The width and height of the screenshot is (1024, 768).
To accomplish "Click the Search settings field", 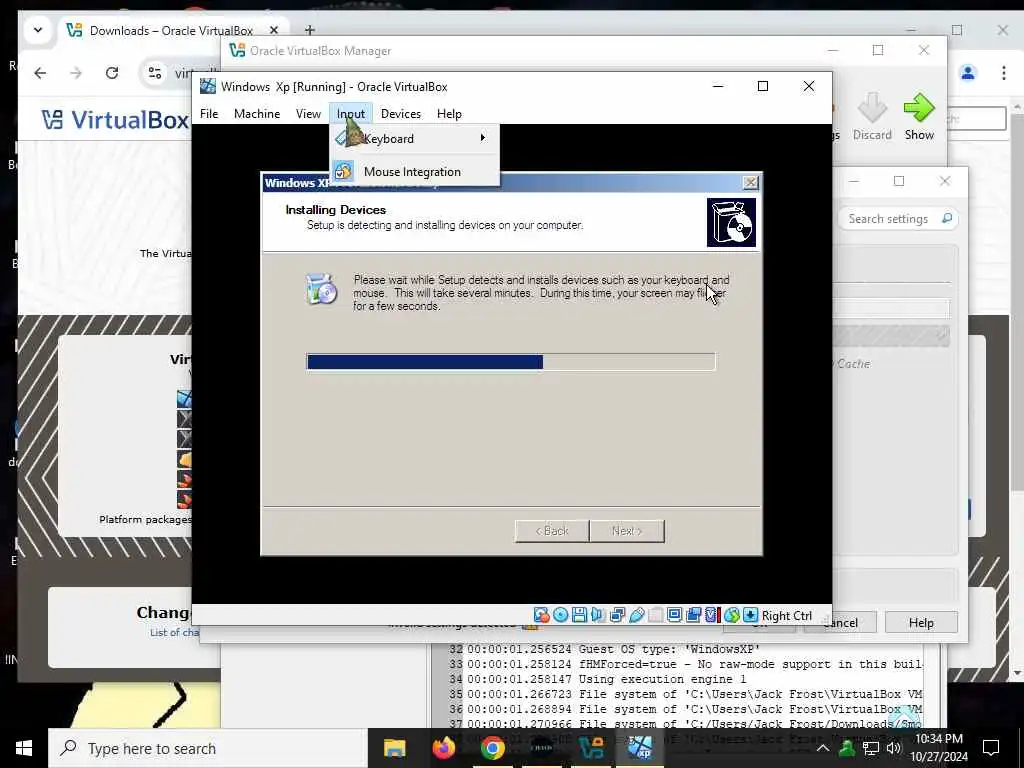I will (x=898, y=219).
